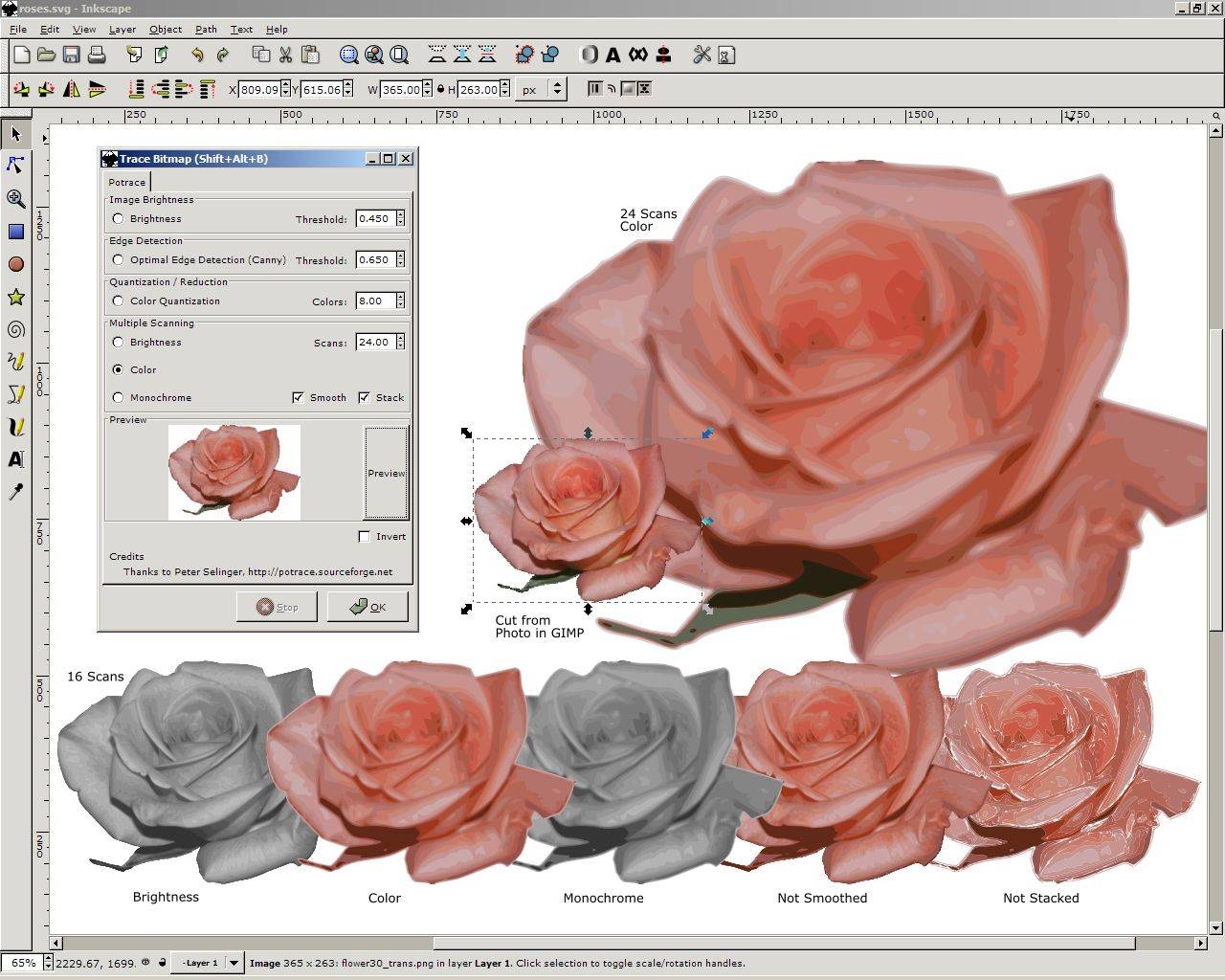Viewport: 1225px width, 980px height.
Task: Create a new document with the New icon
Action: click(21, 55)
